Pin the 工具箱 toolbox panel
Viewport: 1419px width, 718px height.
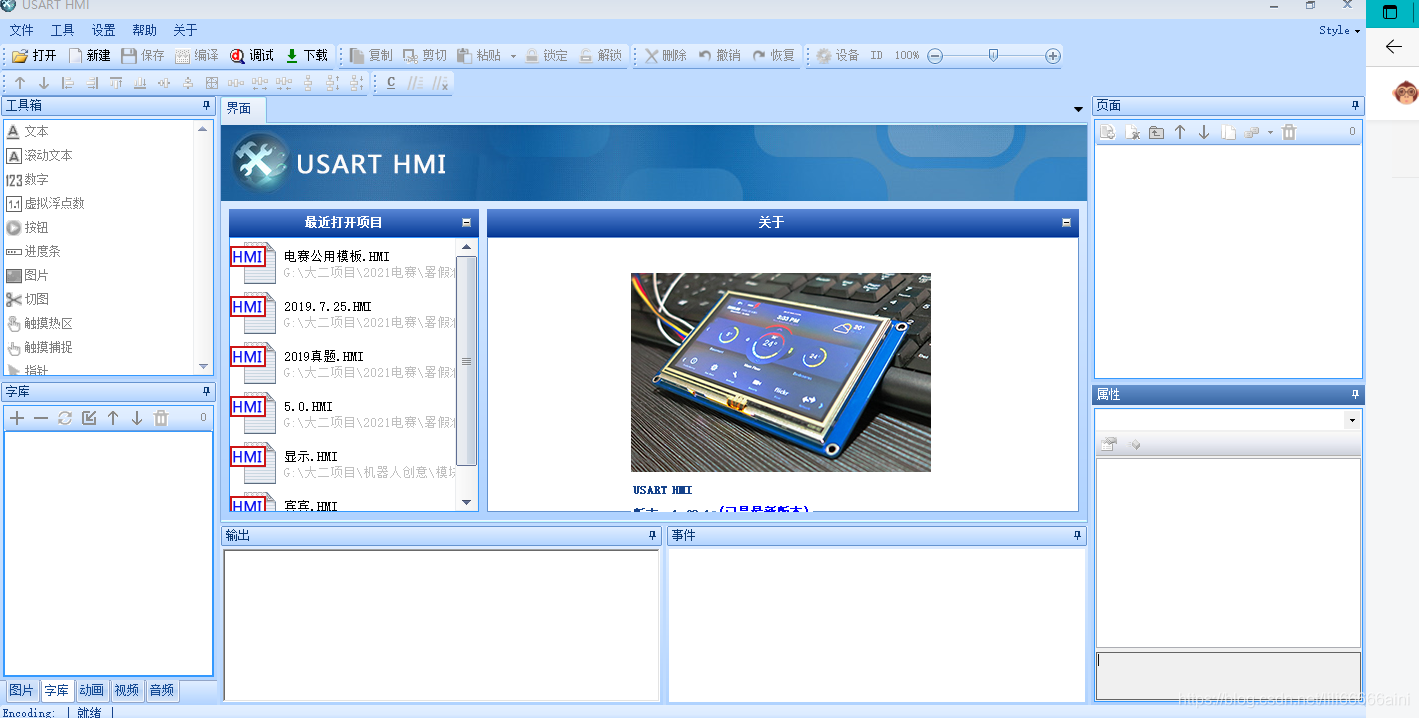pyautogui.click(x=206, y=105)
